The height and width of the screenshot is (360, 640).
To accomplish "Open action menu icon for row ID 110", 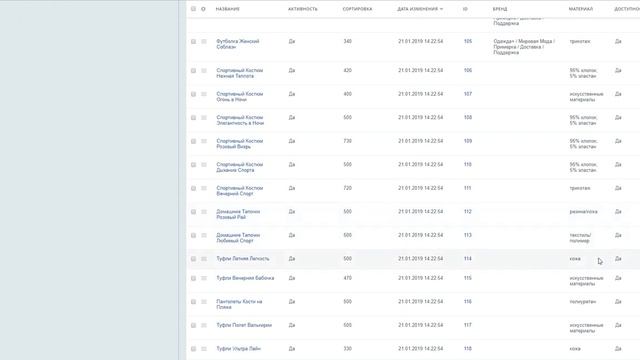I will pyautogui.click(x=204, y=165).
